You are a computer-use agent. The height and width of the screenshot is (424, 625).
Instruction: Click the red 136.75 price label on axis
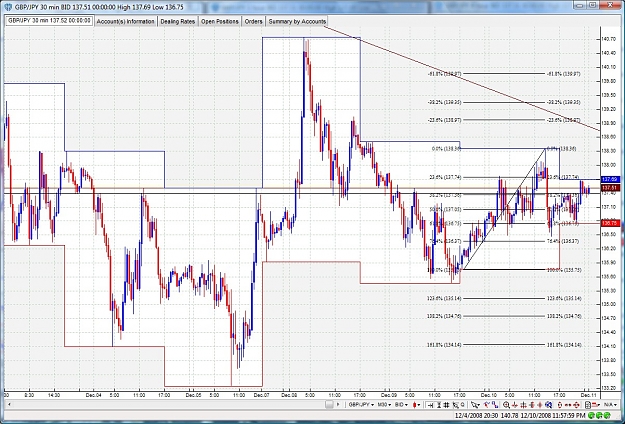[x=610, y=223]
